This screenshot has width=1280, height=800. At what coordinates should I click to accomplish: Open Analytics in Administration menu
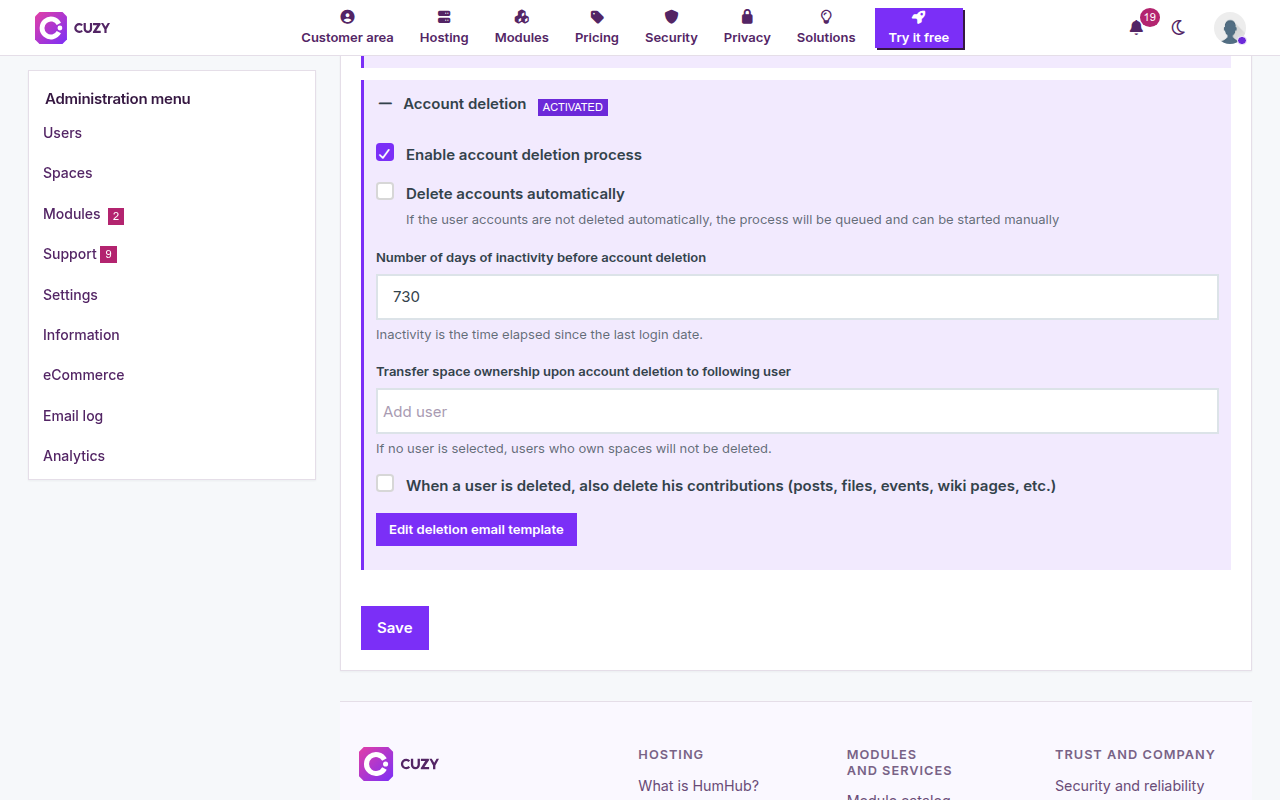click(x=74, y=456)
